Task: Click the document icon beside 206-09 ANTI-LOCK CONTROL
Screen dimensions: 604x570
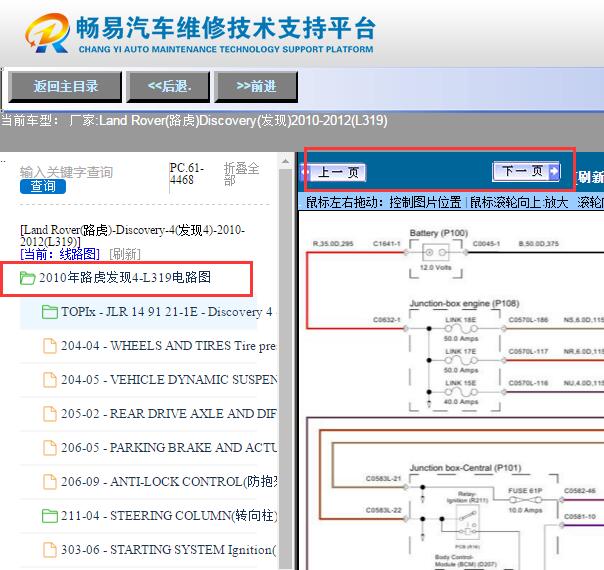Action: pos(50,481)
